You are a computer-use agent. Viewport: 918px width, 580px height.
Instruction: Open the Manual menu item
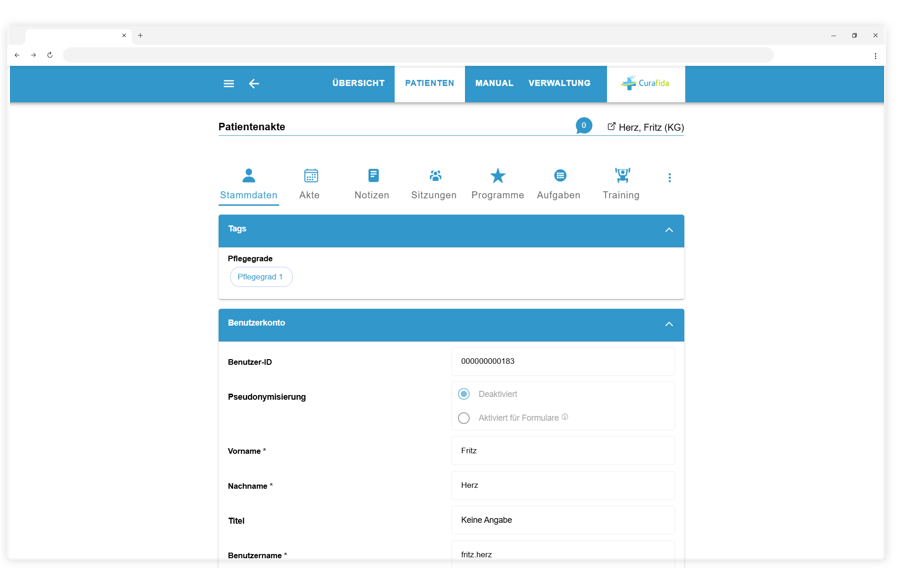[x=494, y=83]
